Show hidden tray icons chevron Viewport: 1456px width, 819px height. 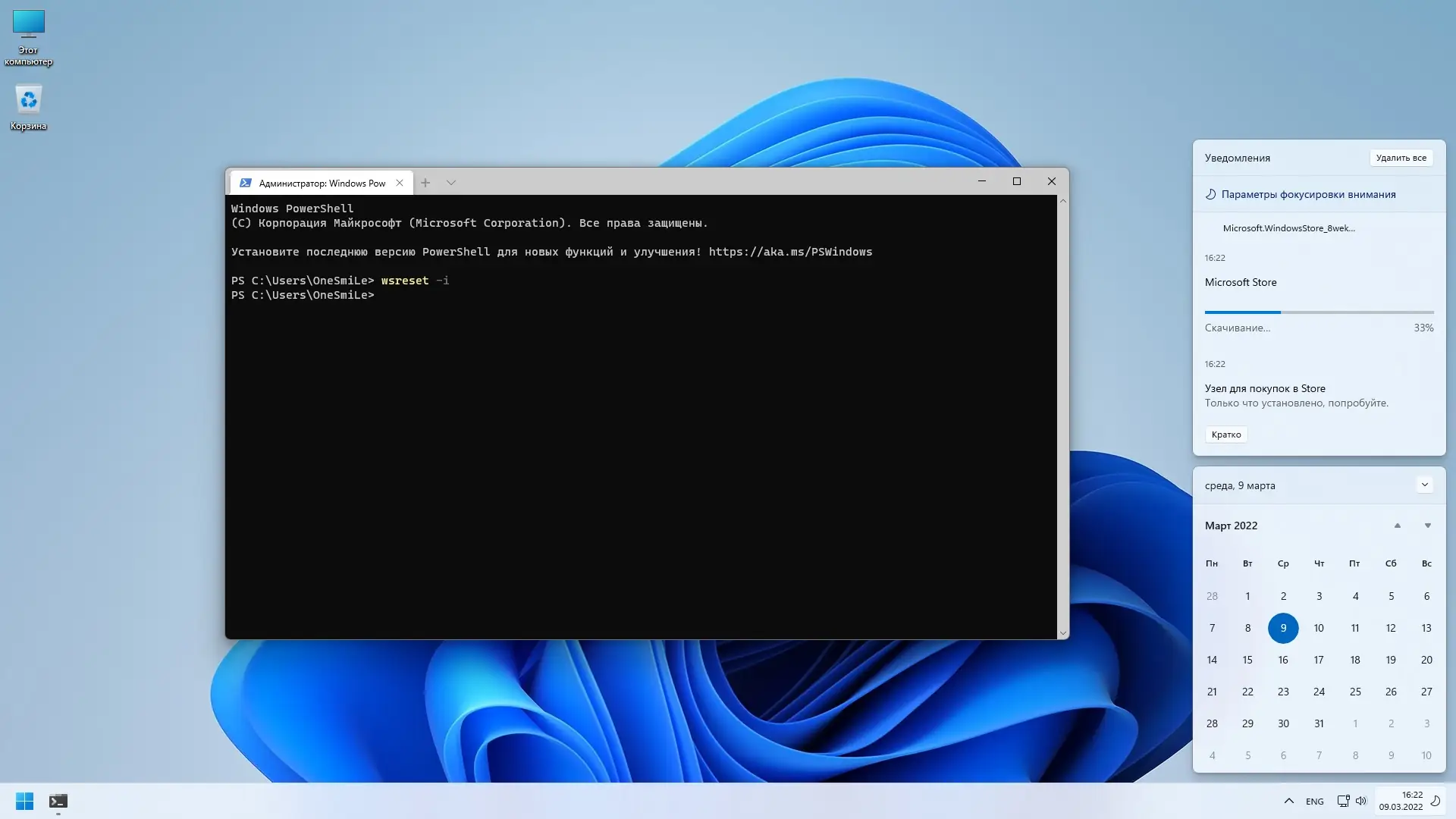pyautogui.click(x=1288, y=801)
